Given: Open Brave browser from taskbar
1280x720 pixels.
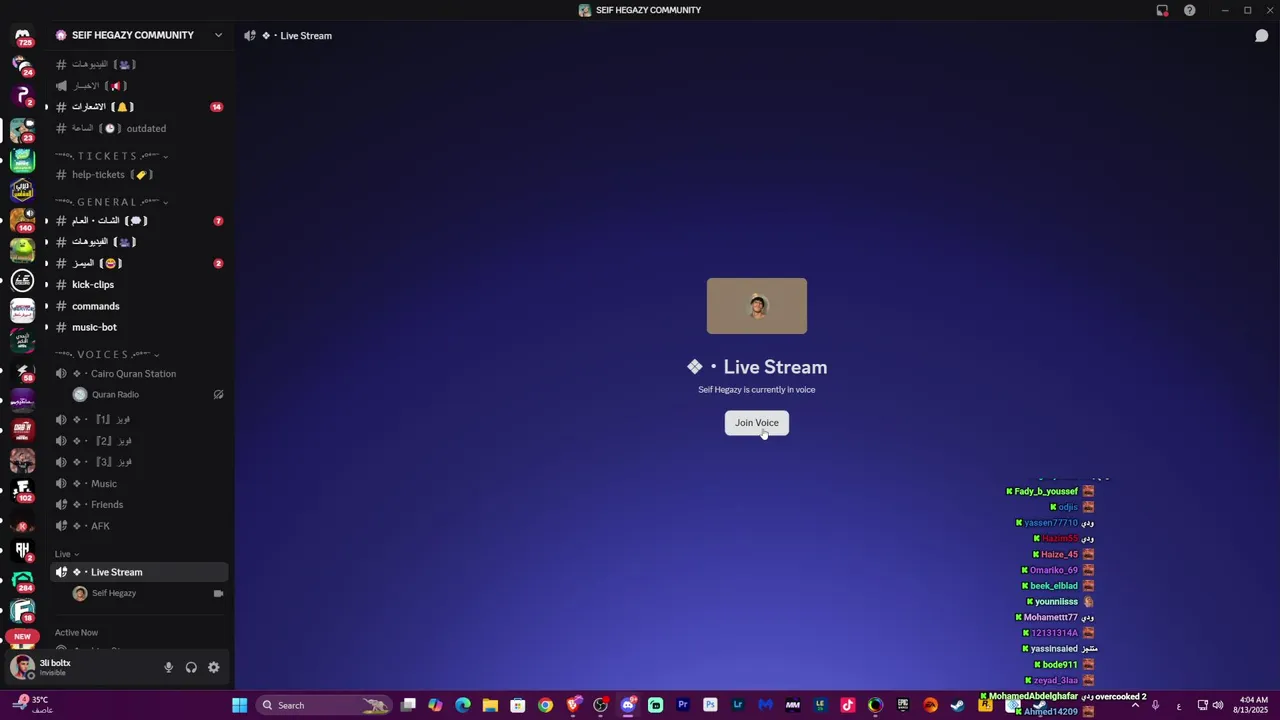Looking at the screenshot, I should click(573, 705).
